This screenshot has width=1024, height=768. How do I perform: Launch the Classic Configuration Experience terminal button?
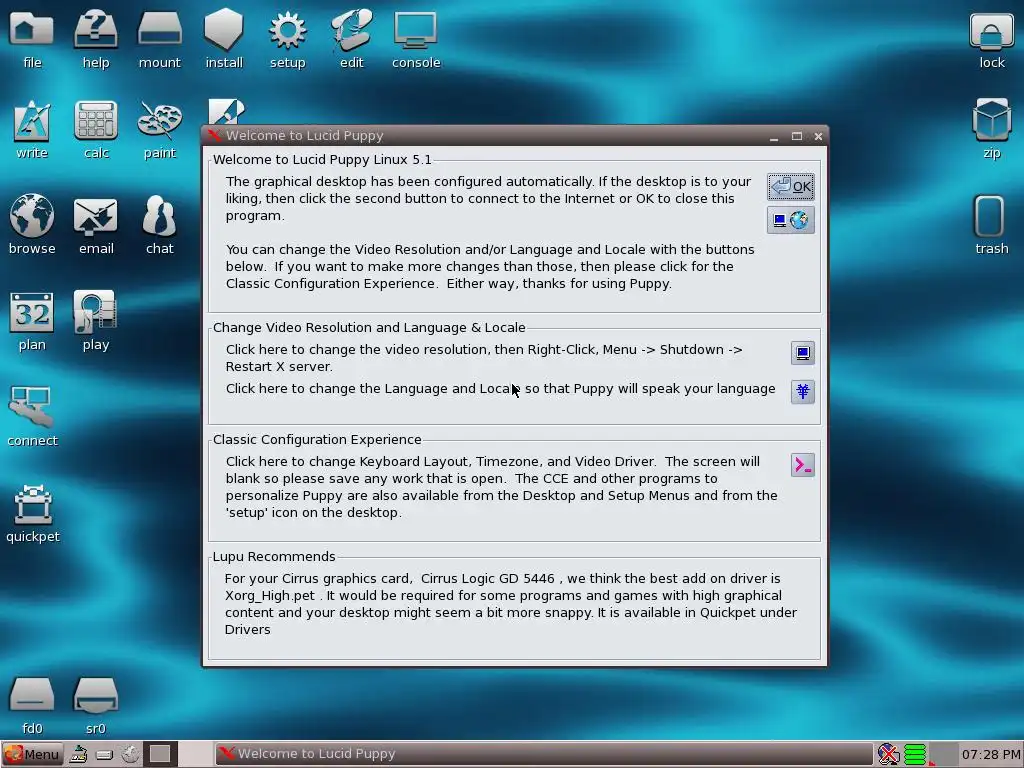803,465
